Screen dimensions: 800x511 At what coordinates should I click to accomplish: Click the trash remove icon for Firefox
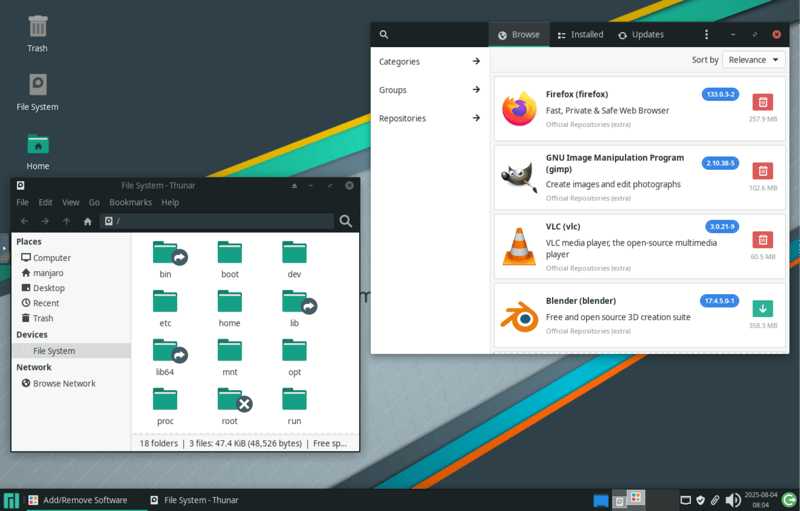pos(762,102)
